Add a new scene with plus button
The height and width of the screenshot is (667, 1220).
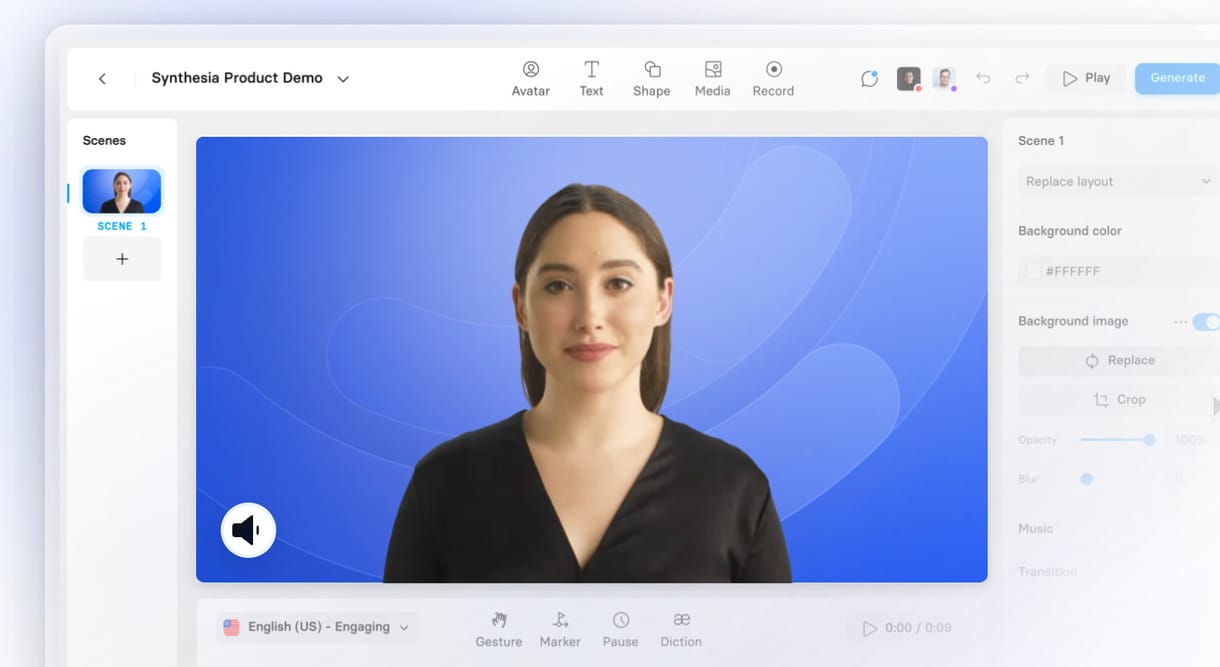tap(122, 259)
